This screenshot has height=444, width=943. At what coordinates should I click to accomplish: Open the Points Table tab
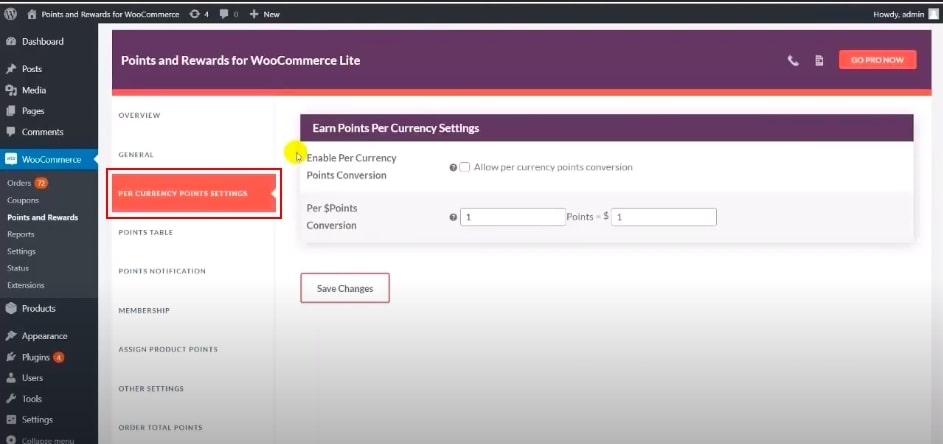click(x=146, y=232)
